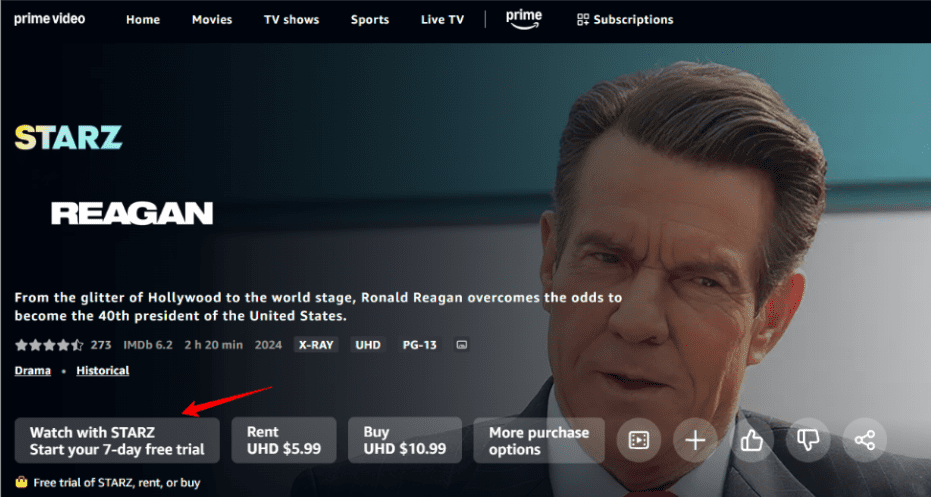Click the 2024 release year text
The height and width of the screenshot is (497, 931).
(x=268, y=345)
